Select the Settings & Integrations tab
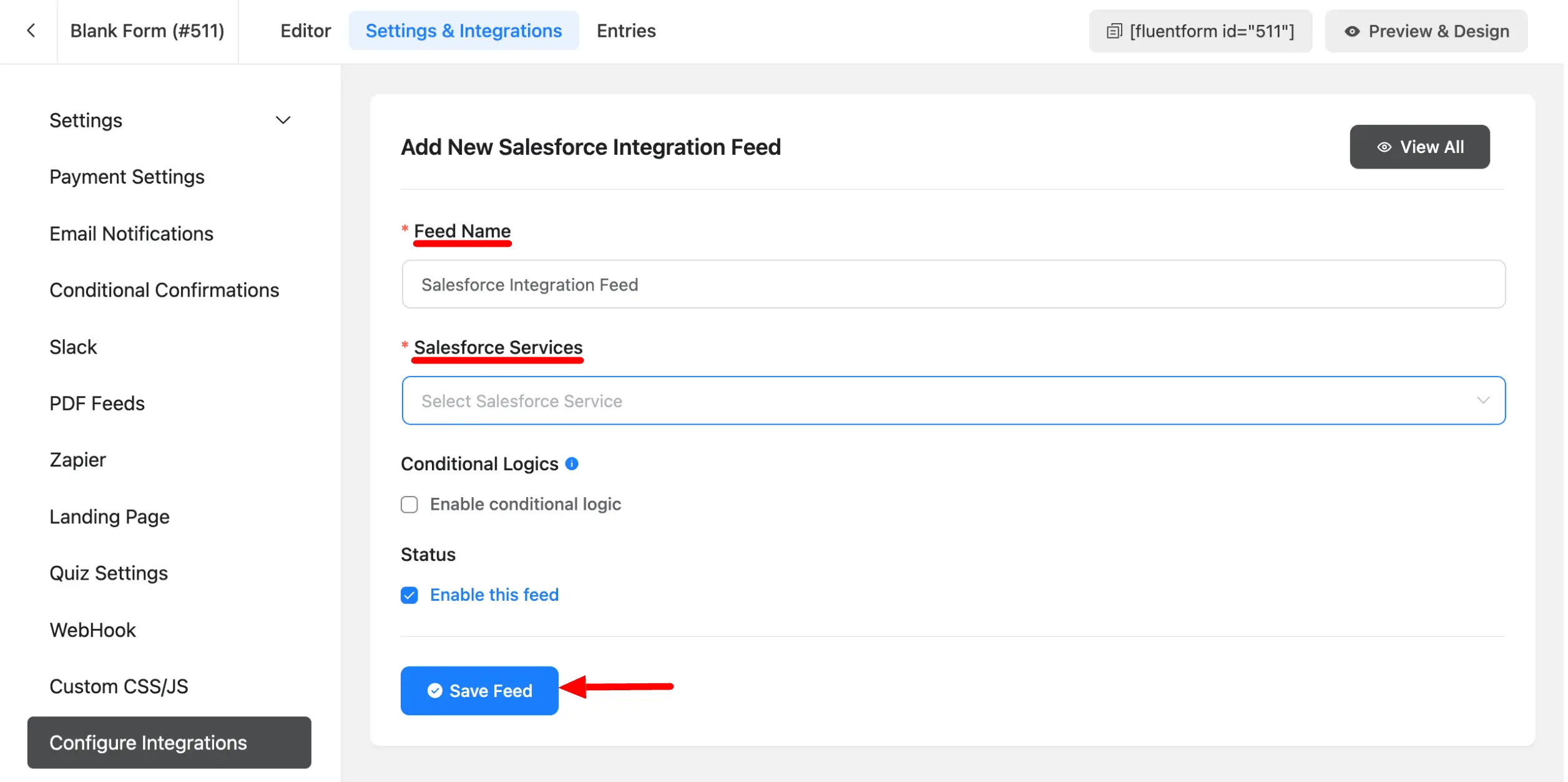This screenshot has width=1568, height=782. (464, 31)
